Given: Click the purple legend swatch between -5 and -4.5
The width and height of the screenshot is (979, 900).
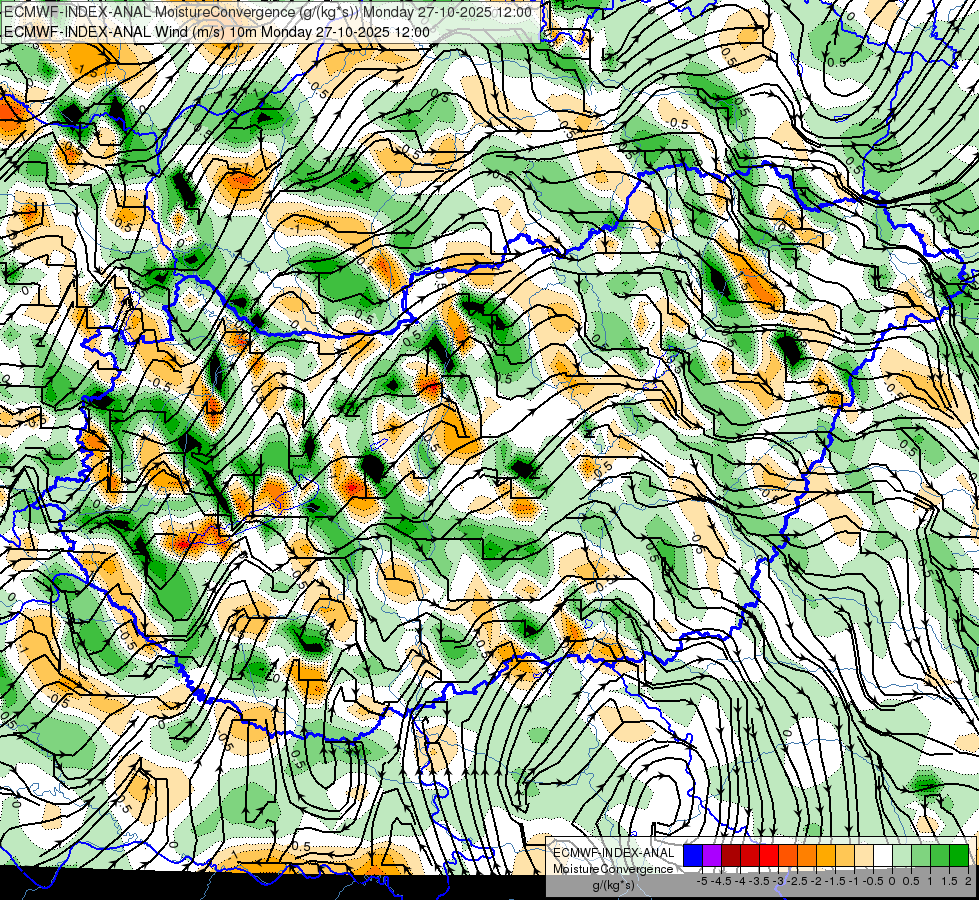Looking at the screenshot, I should (x=712, y=855).
